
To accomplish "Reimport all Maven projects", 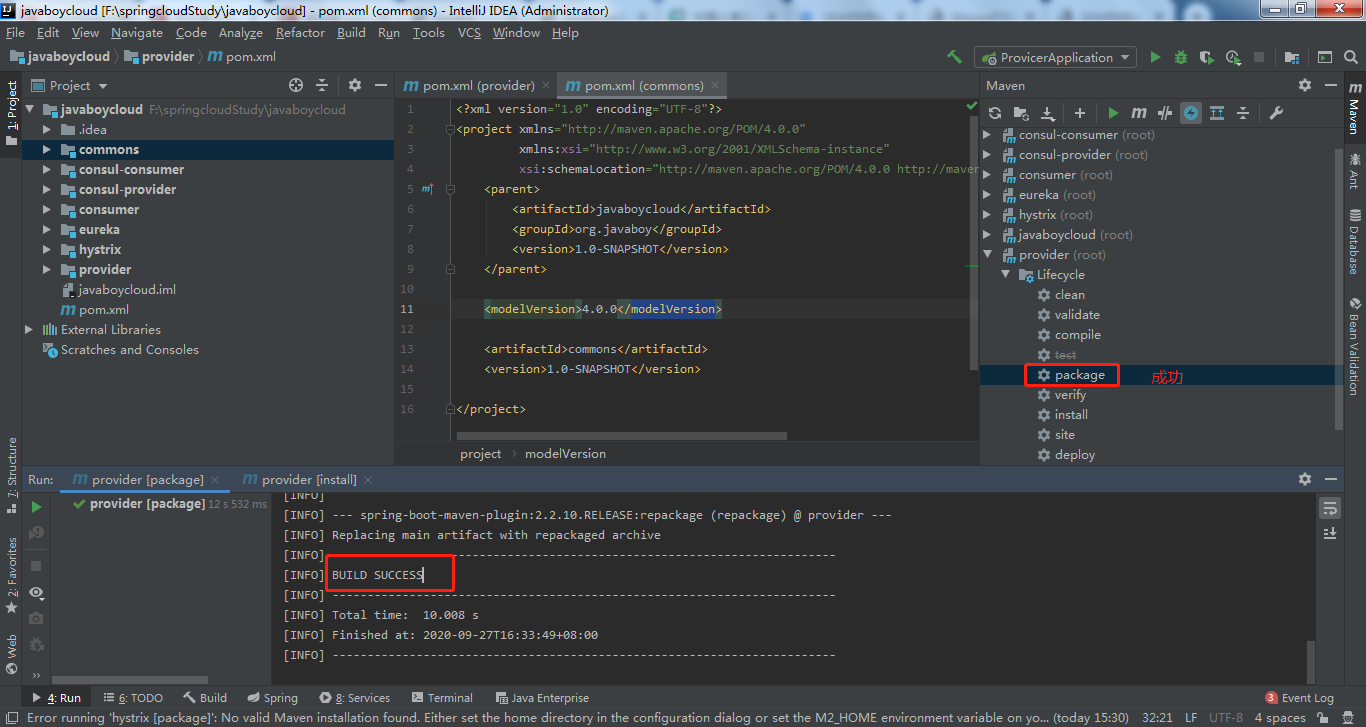I will [995, 113].
